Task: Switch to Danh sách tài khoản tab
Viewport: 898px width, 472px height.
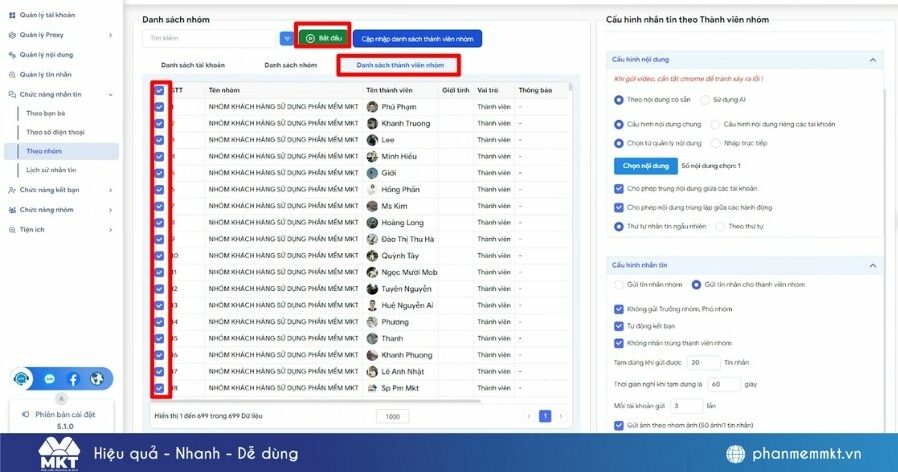Action: coord(193,65)
